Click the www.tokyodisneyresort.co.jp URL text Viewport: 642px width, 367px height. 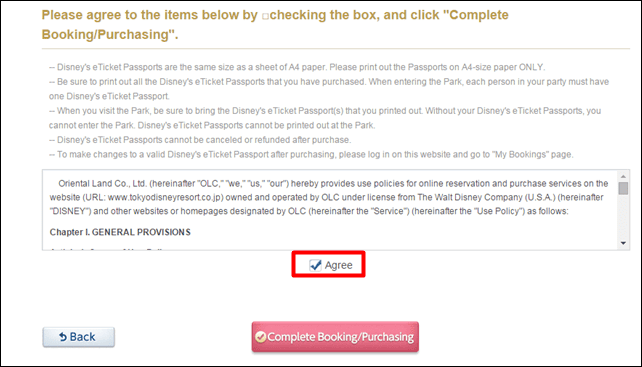tap(165, 197)
